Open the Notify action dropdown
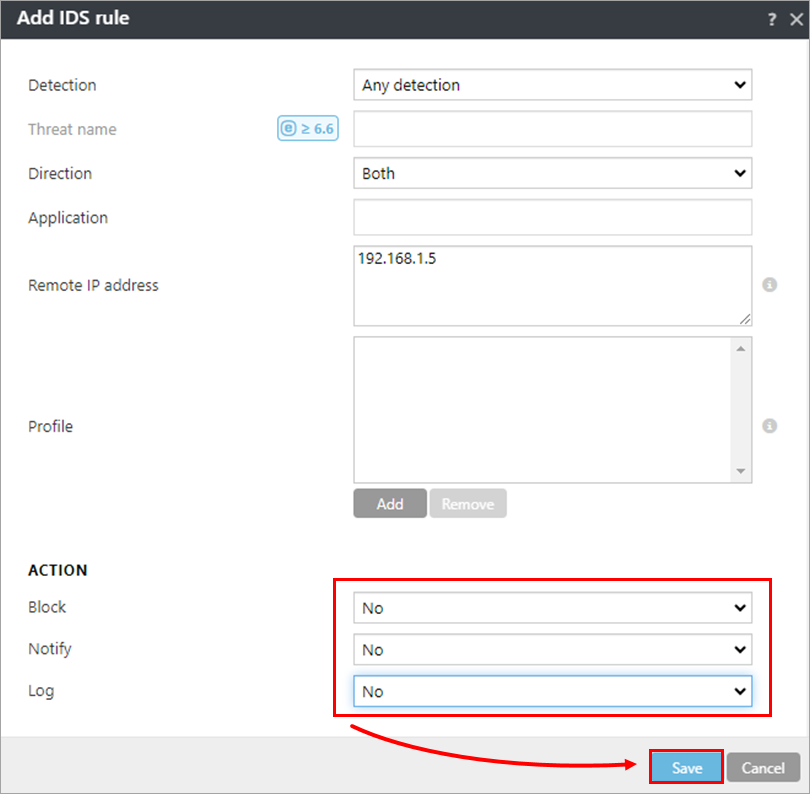The width and height of the screenshot is (810, 794). pyautogui.click(x=552, y=649)
